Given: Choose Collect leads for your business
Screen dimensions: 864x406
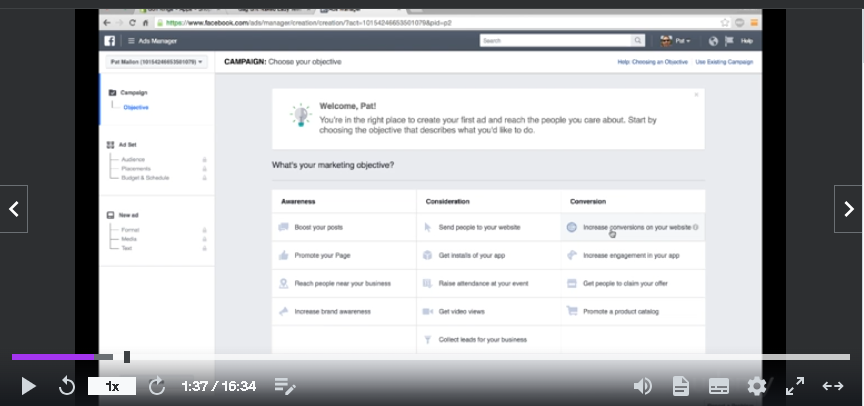Looking at the screenshot, I should click(x=489, y=339).
